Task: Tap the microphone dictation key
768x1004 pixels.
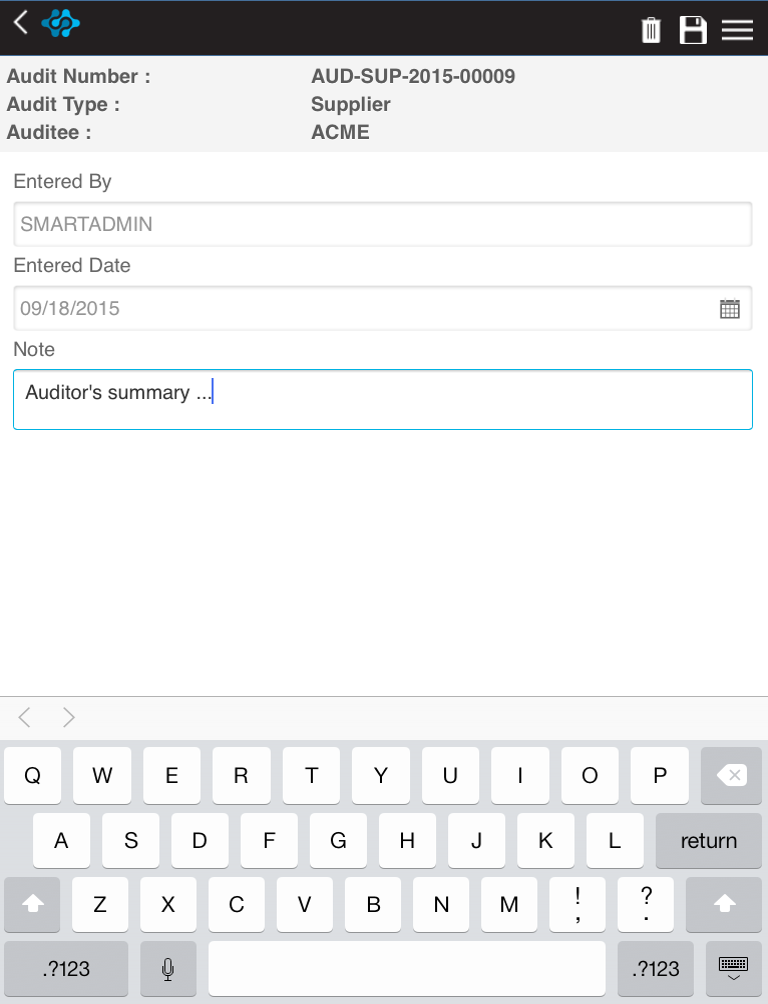Action: coord(168,969)
